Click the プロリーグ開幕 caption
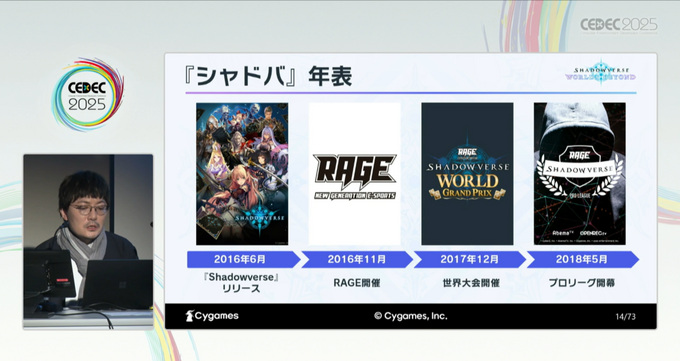This screenshot has width=680, height=361. (x=582, y=283)
